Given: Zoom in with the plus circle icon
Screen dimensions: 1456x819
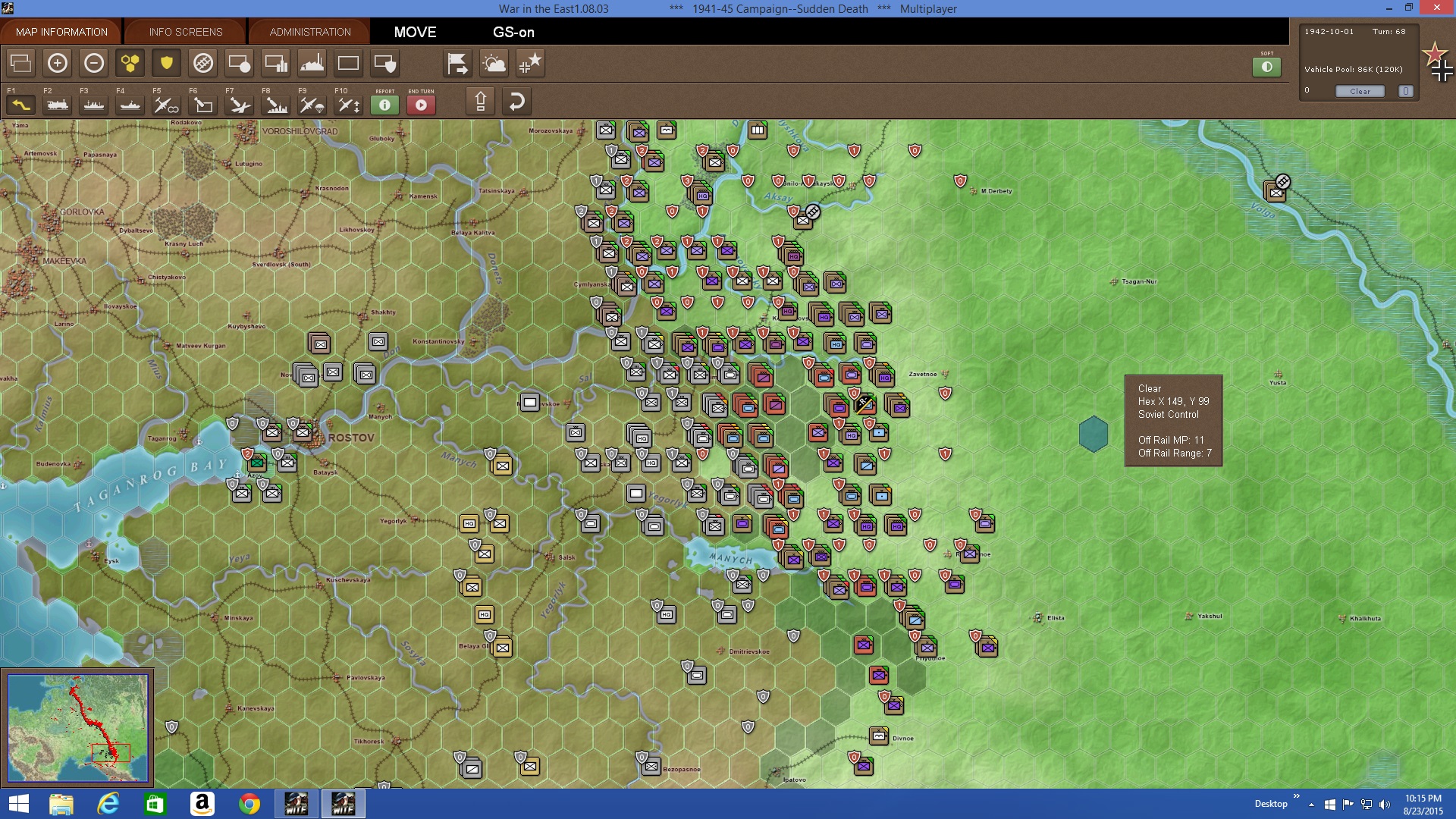Looking at the screenshot, I should 58,63.
